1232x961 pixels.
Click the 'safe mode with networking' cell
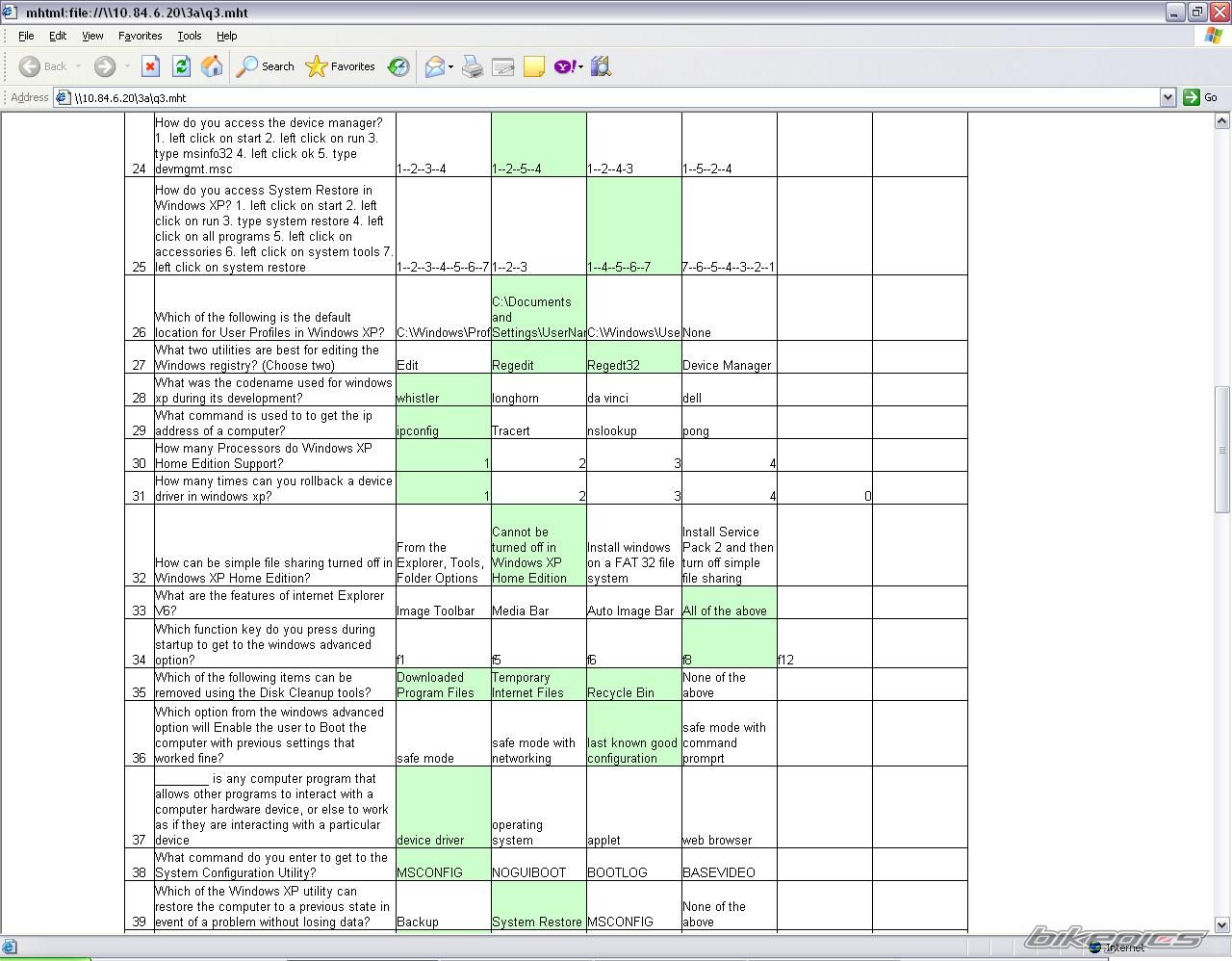(x=538, y=734)
